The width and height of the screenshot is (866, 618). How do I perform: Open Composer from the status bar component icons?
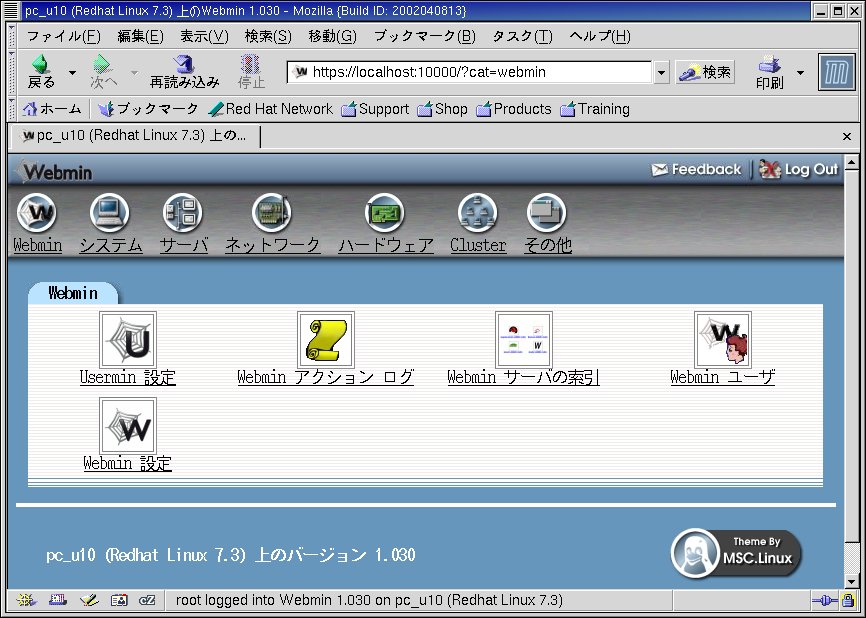88,600
